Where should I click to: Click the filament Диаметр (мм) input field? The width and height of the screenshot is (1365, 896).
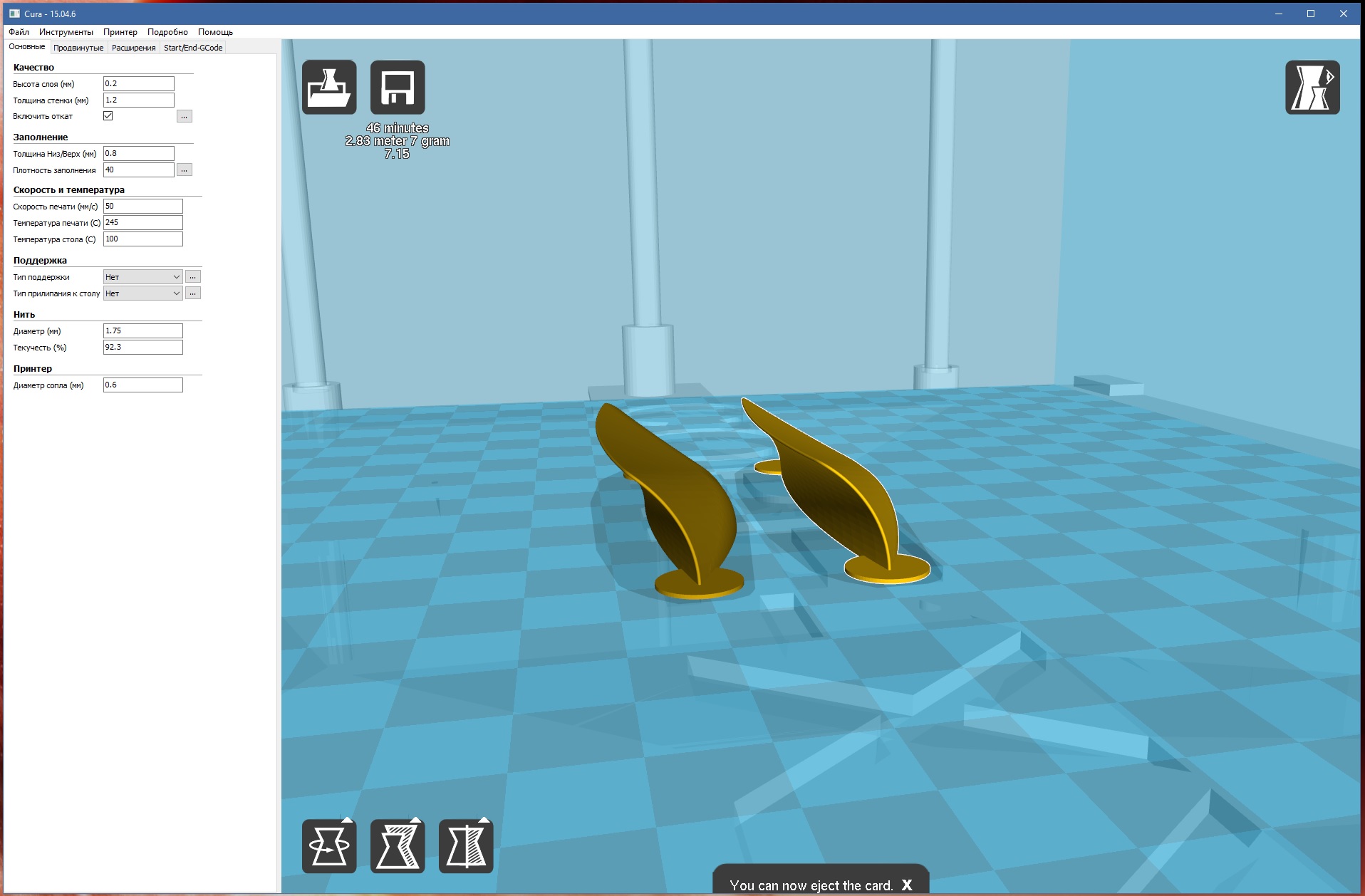point(143,330)
